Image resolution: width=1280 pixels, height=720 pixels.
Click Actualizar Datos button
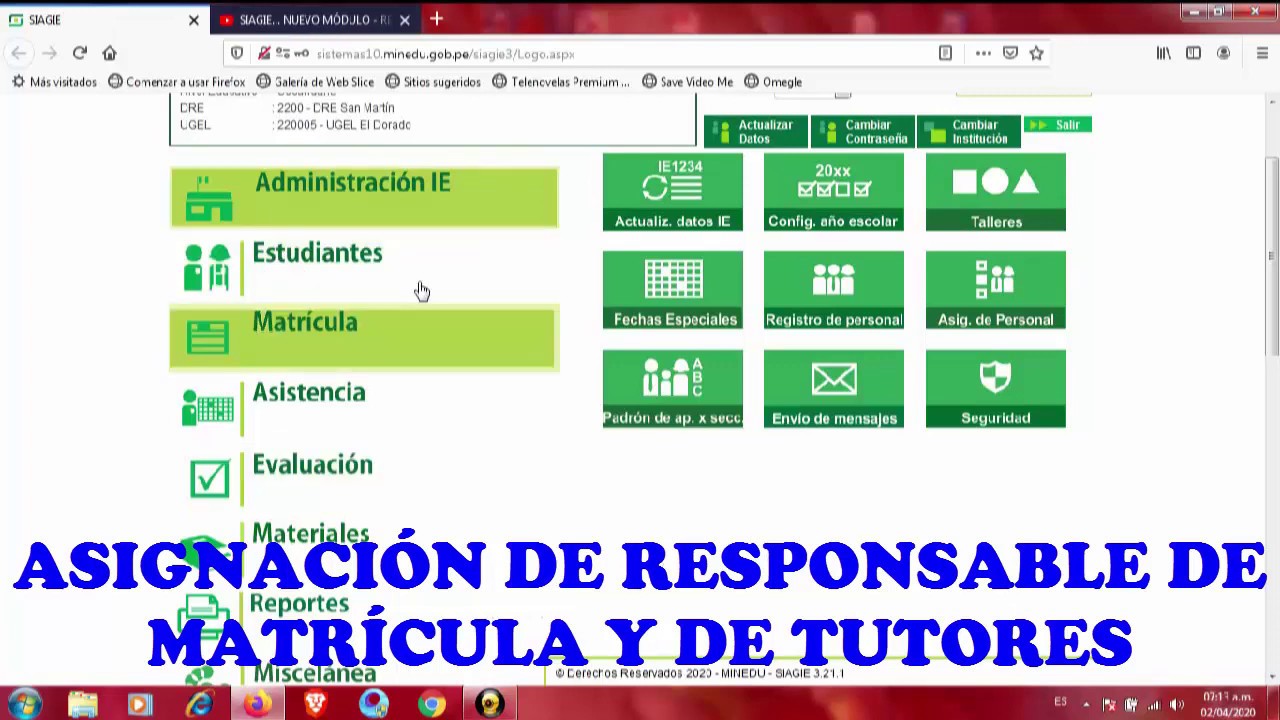pyautogui.click(x=756, y=131)
